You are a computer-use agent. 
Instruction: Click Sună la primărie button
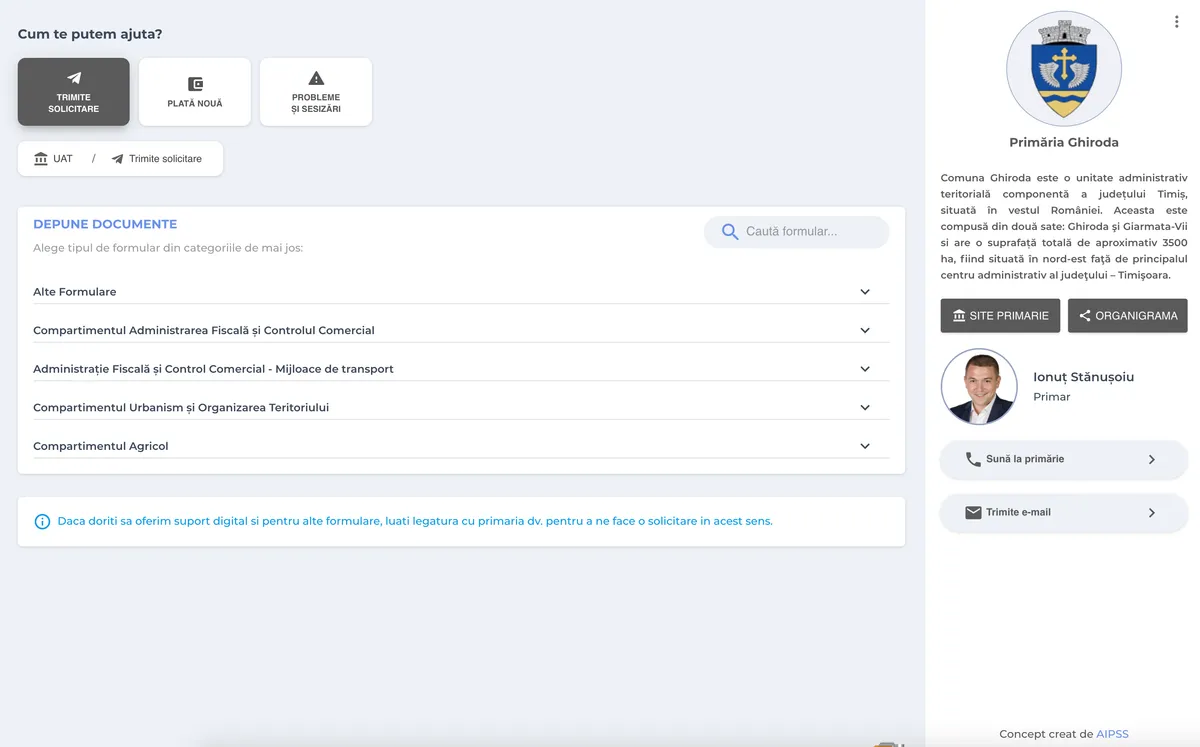tap(1064, 459)
